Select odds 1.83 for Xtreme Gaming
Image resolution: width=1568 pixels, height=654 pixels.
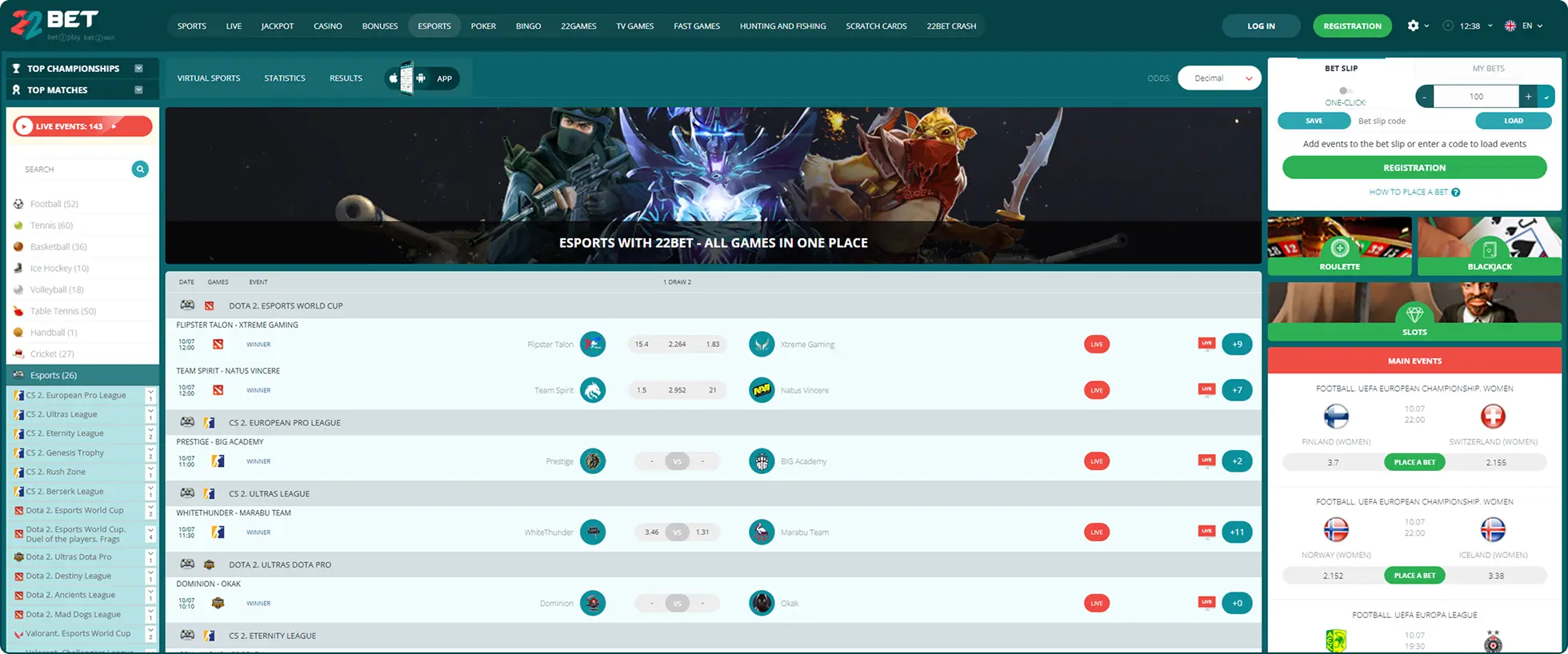click(x=713, y=345)
